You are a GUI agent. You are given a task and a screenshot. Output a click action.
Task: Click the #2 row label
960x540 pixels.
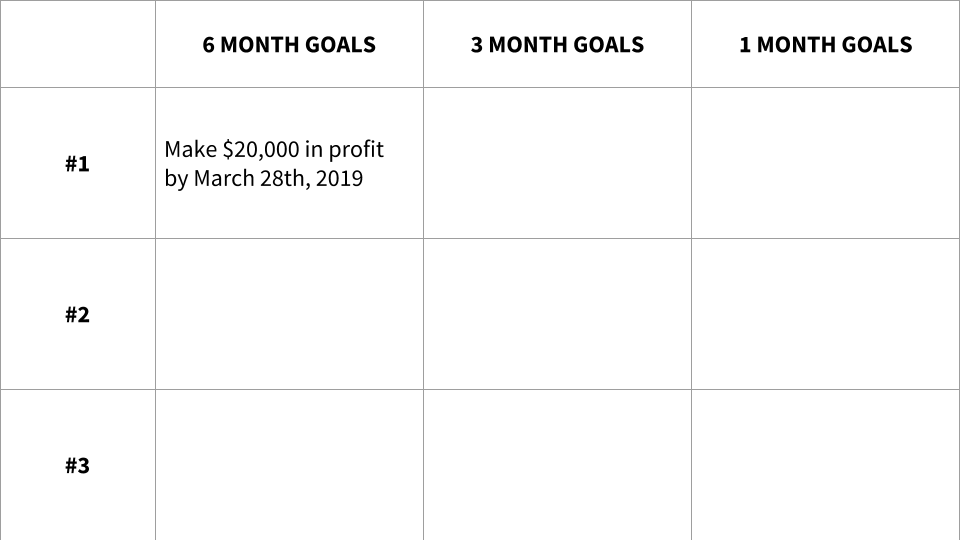click(77, 315)
